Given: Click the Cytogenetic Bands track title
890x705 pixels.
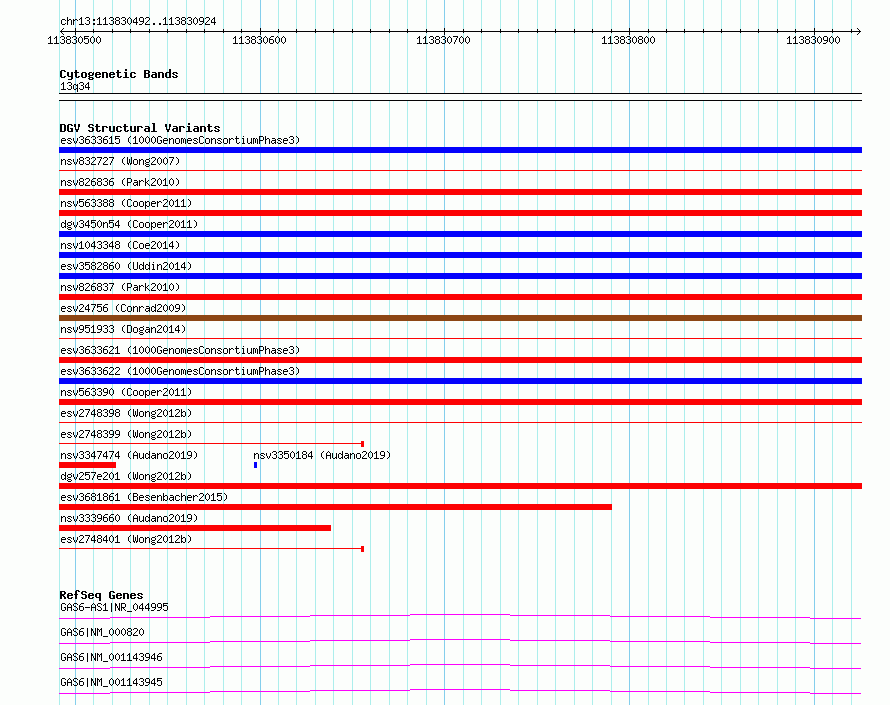Looking at the screenshot, I should coord(119,74).
